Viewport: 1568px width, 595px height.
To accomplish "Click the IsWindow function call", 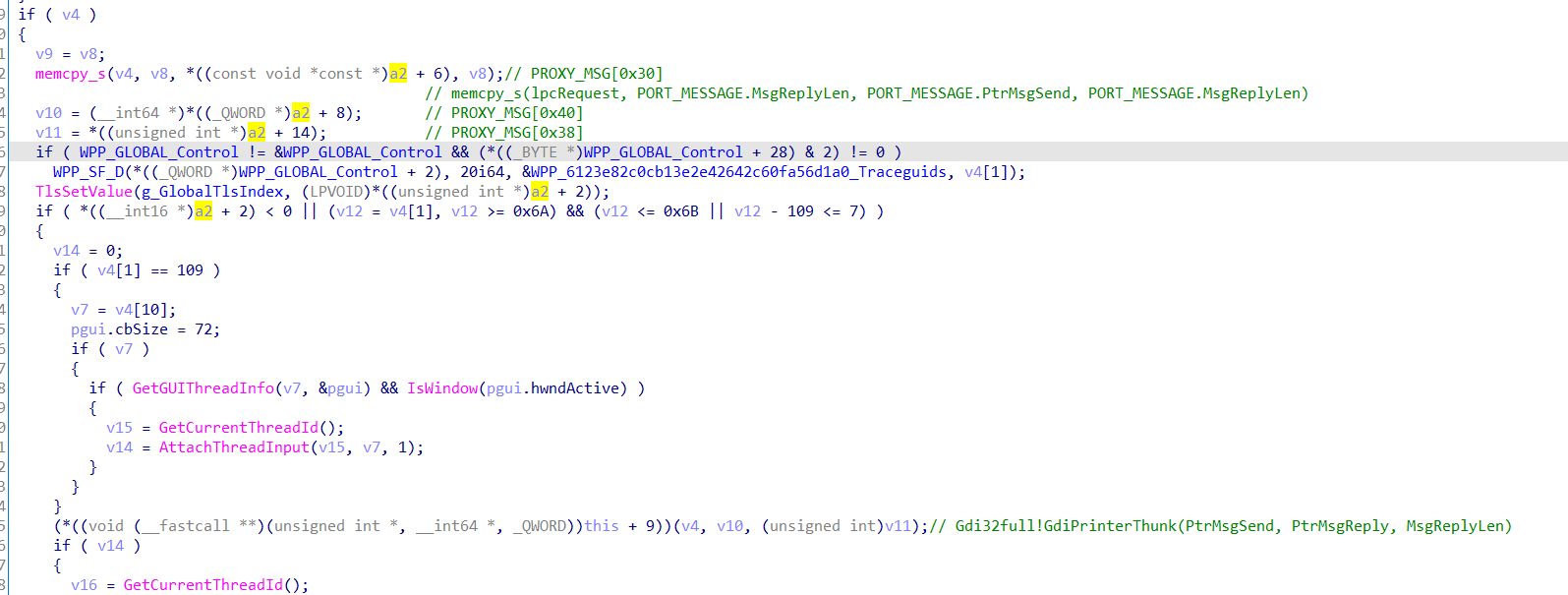I will tap(442, 388).
